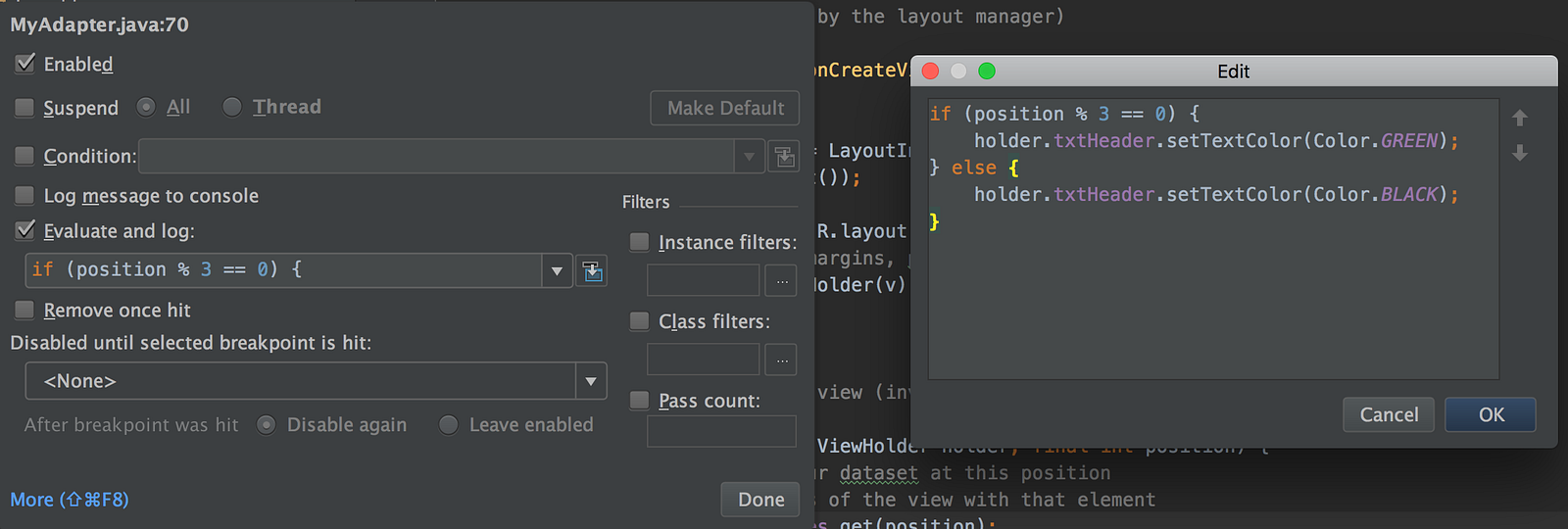Open the <None> breakpoint dropdown
Screen dimensions: 1568x529
pyautogui.click(x=591, y=381)
